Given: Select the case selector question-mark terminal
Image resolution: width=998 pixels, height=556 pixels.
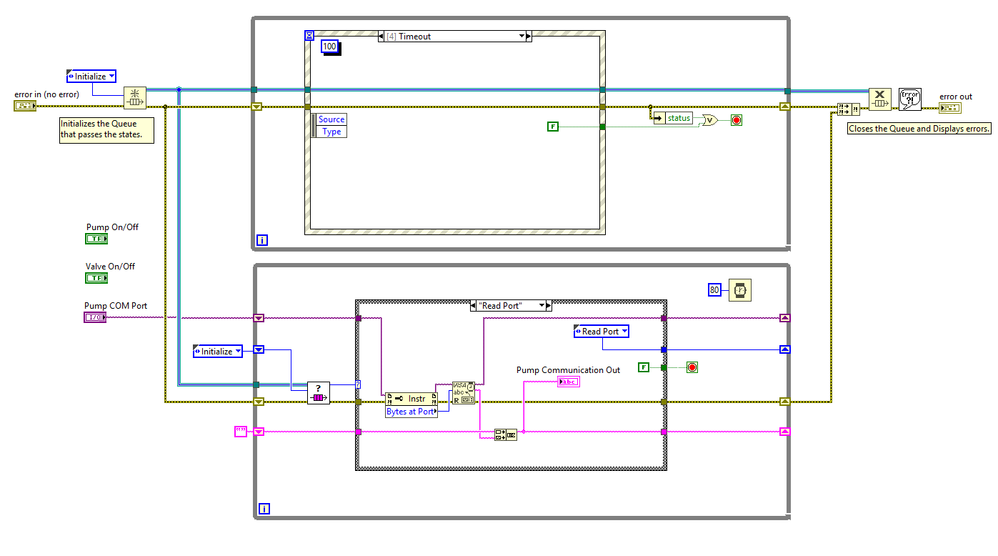Looking at the screenshot, I should (358, 384).
